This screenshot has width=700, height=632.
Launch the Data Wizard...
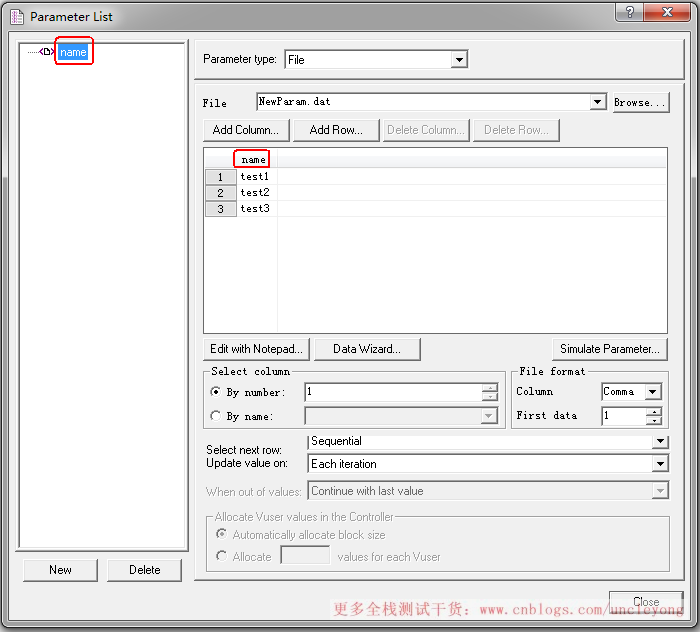[x=367, y=349]
